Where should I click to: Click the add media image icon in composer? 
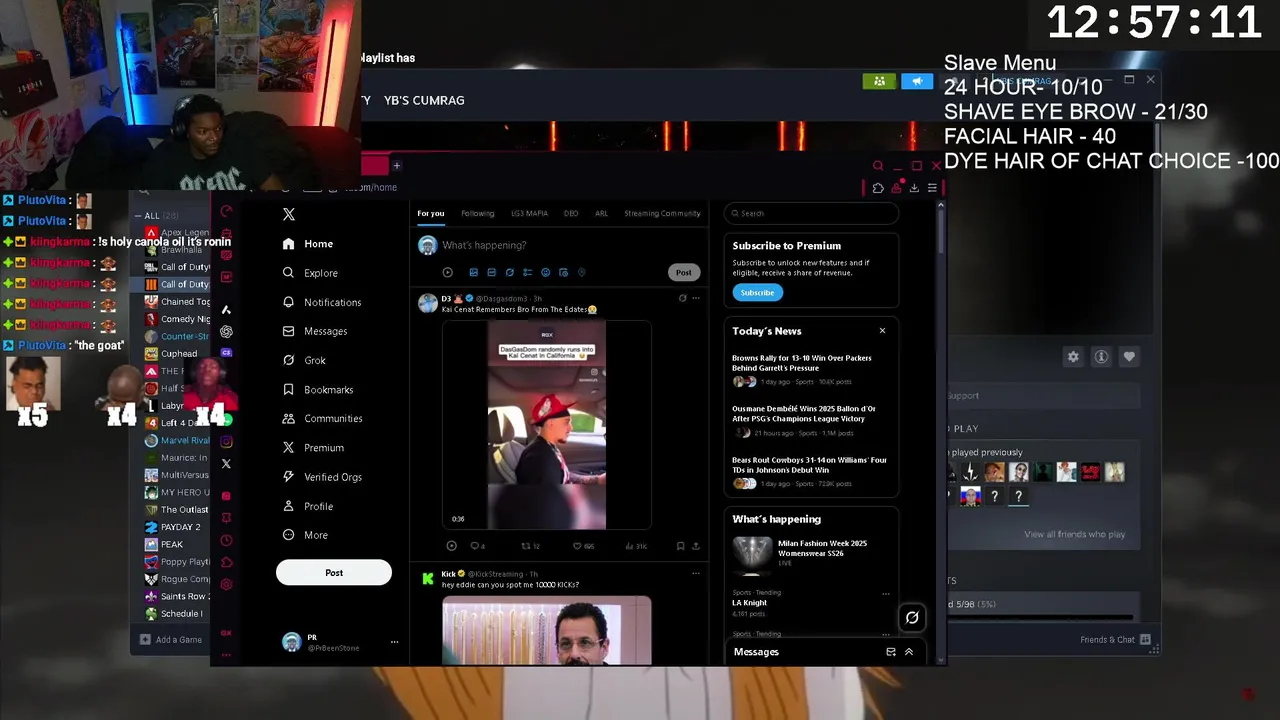pyautogui.click(x=473, y=272)
